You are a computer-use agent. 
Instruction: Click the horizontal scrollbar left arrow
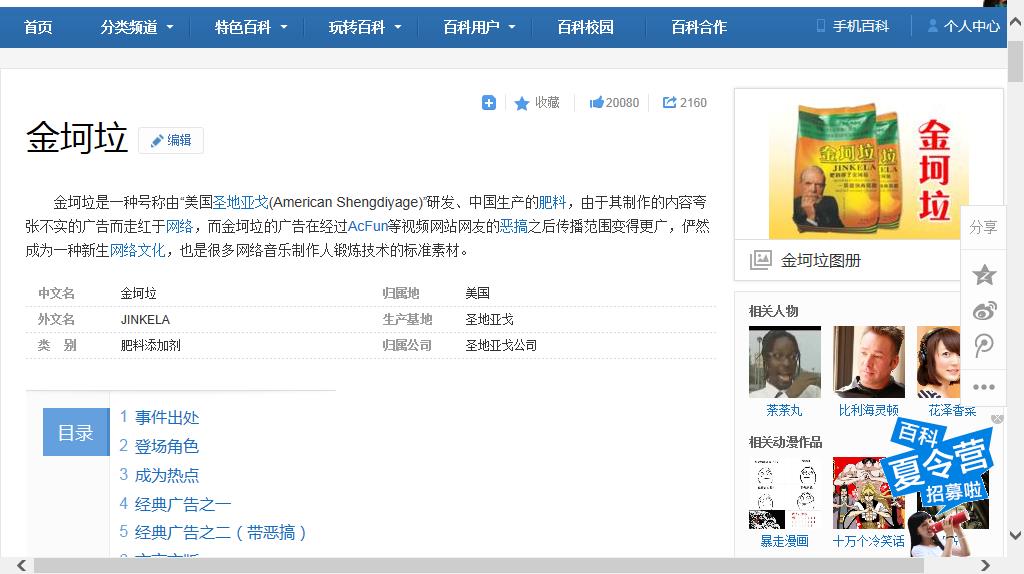tap(22, 566)
